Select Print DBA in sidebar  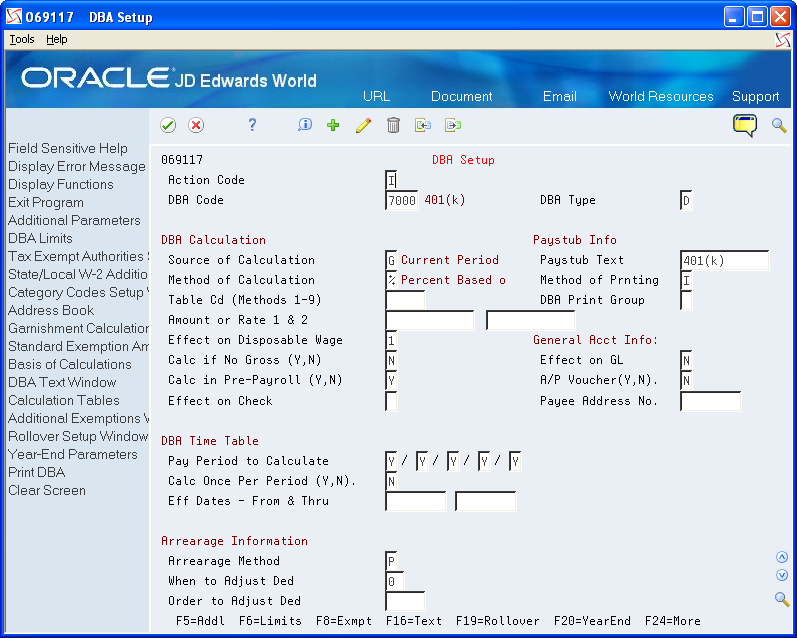click(37, 472)
